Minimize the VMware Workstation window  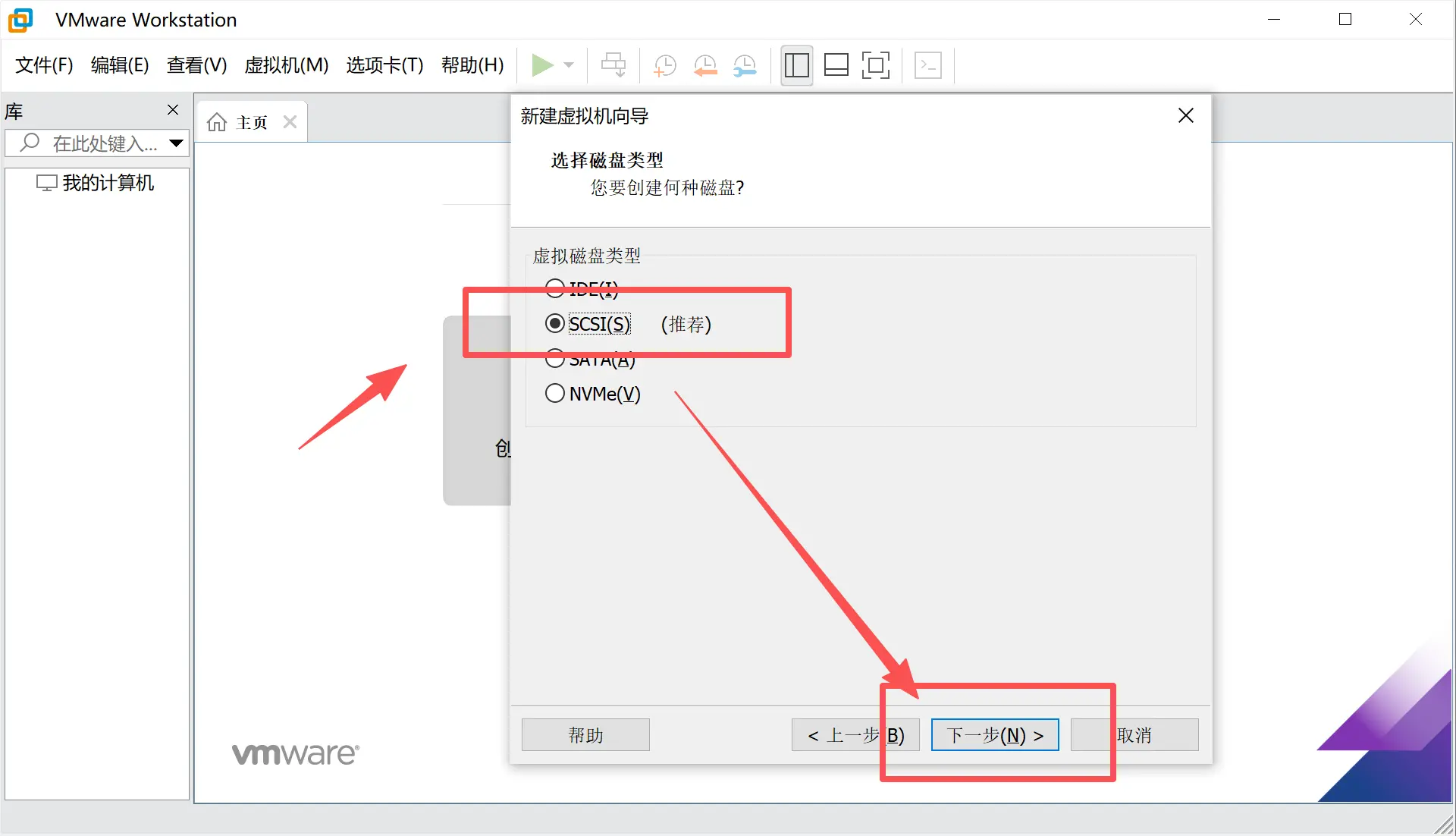(1274, 20)
